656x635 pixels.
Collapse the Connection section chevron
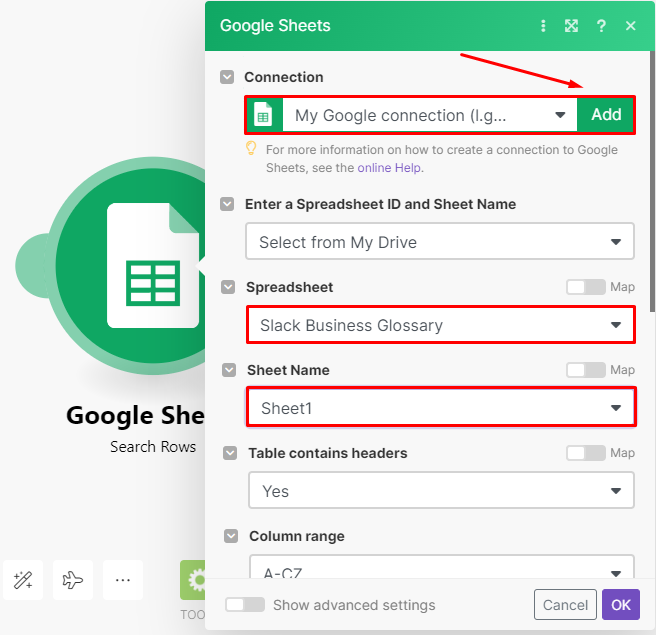point(227,77)
